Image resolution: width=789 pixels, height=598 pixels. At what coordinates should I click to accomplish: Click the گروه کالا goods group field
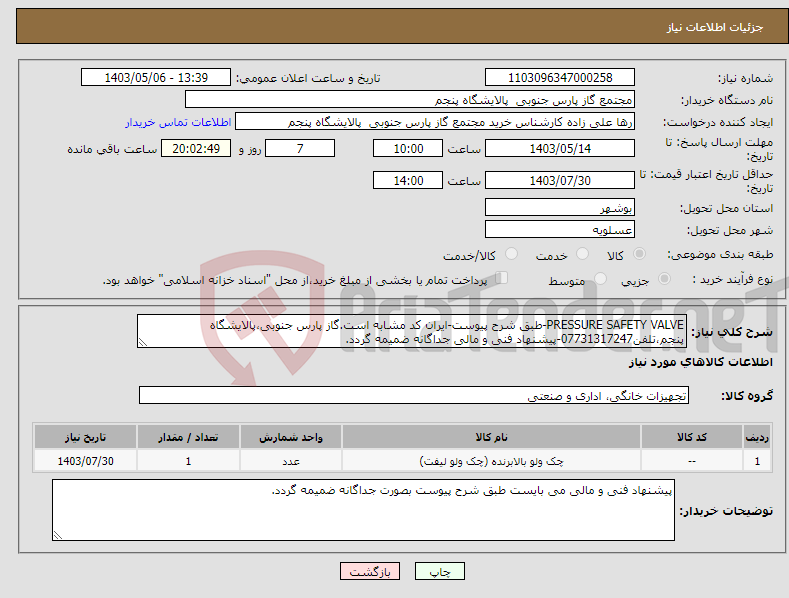pos(414,396)
